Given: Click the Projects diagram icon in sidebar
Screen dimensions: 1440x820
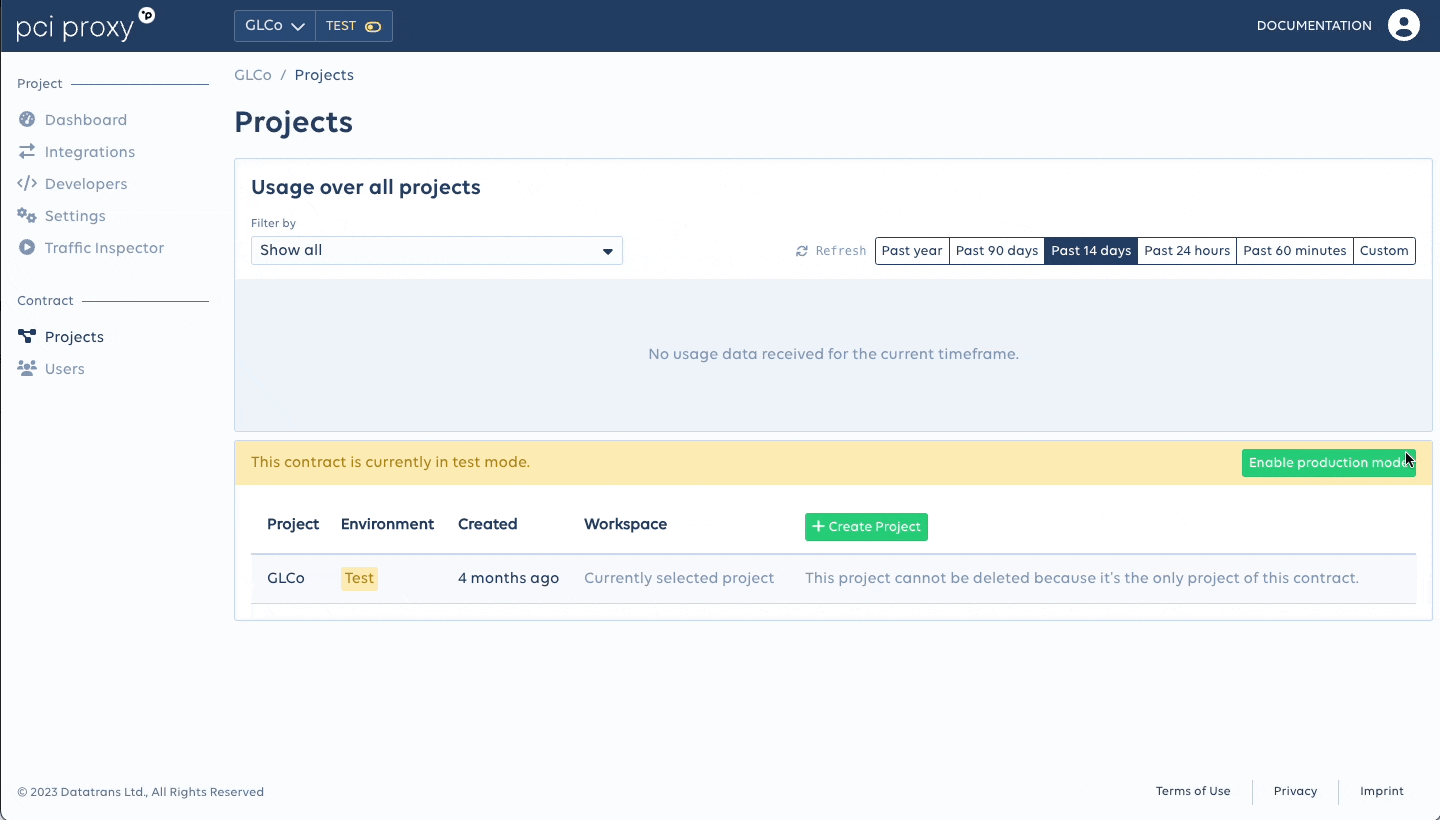Looking at the screenshot, I should [x=27, y=337].
